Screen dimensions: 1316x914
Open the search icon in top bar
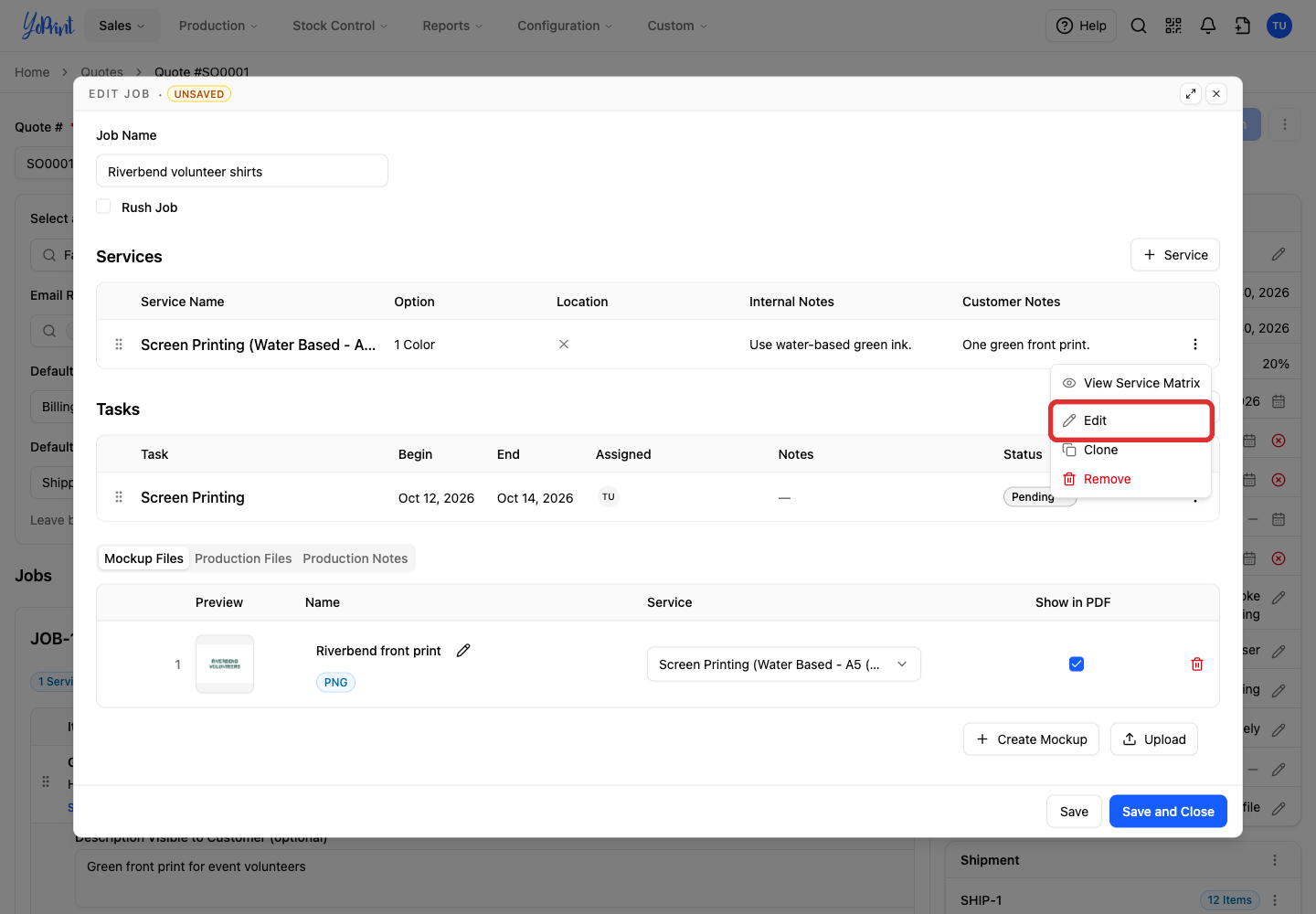click(x=1139, y=26)
